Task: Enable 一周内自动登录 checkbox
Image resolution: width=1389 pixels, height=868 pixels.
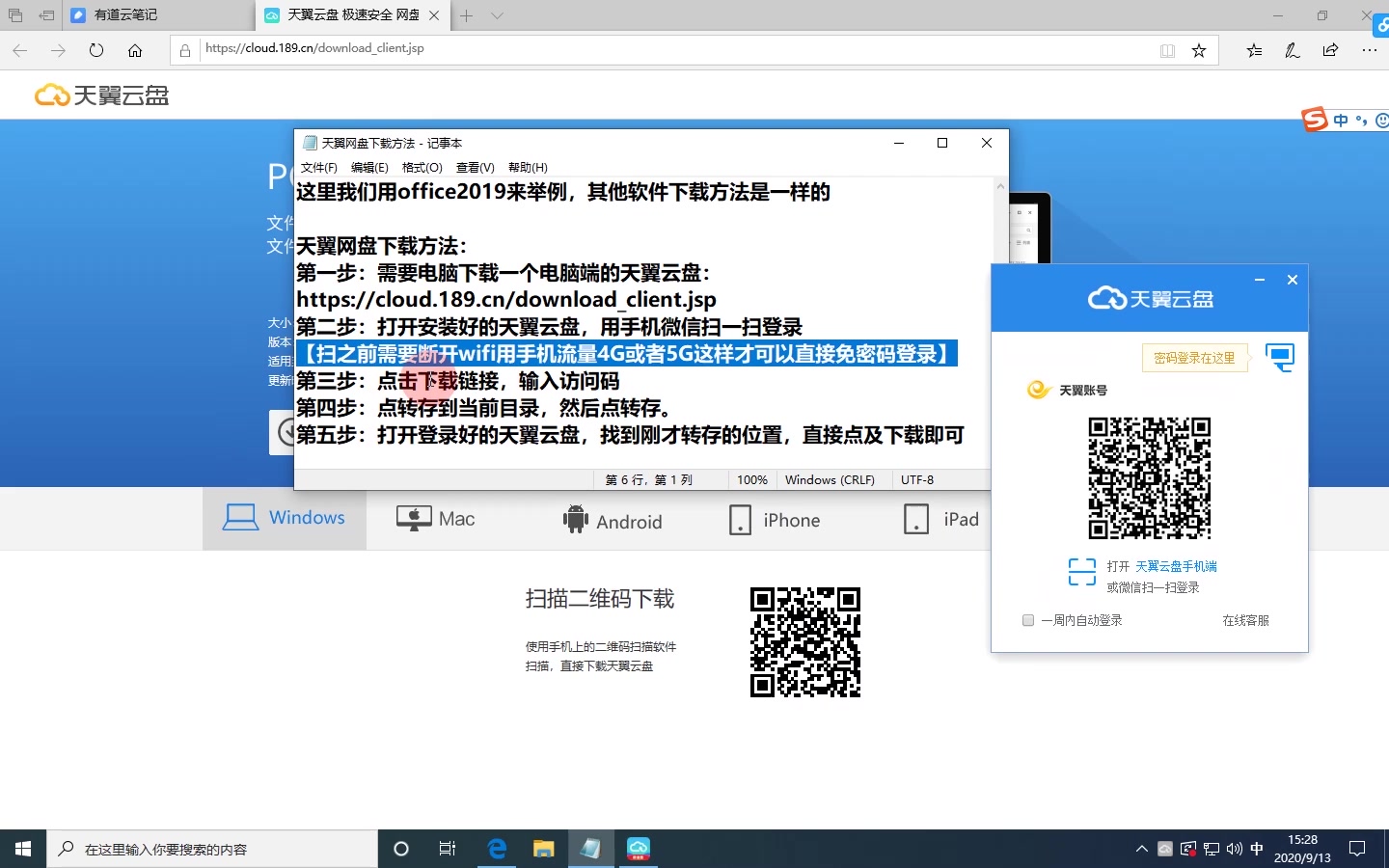Action: pos(1028,620)
